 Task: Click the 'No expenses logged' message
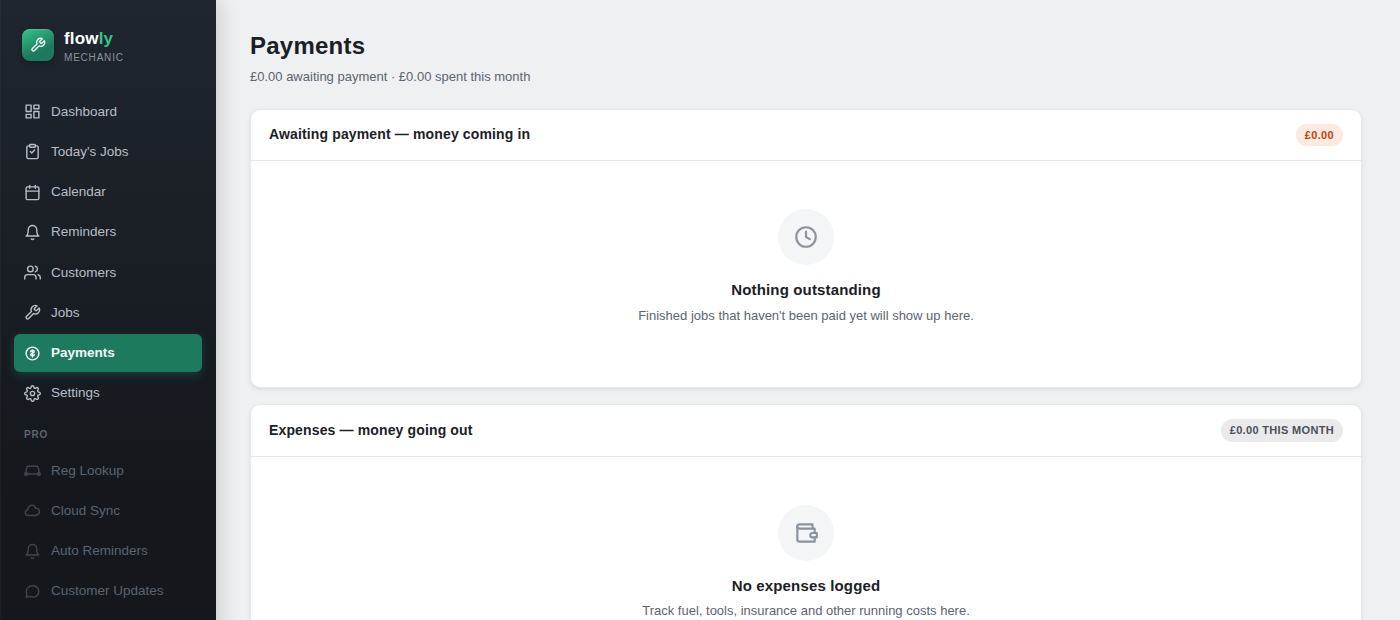806,586
